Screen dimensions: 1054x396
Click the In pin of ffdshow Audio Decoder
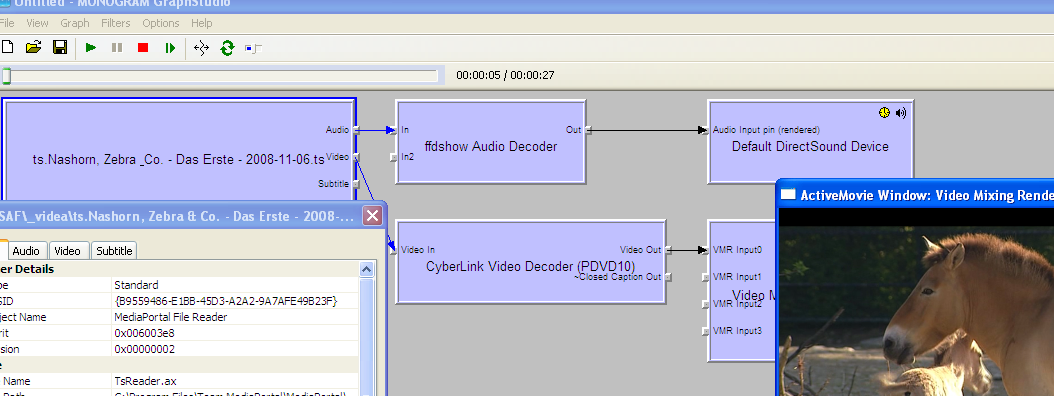394,130
